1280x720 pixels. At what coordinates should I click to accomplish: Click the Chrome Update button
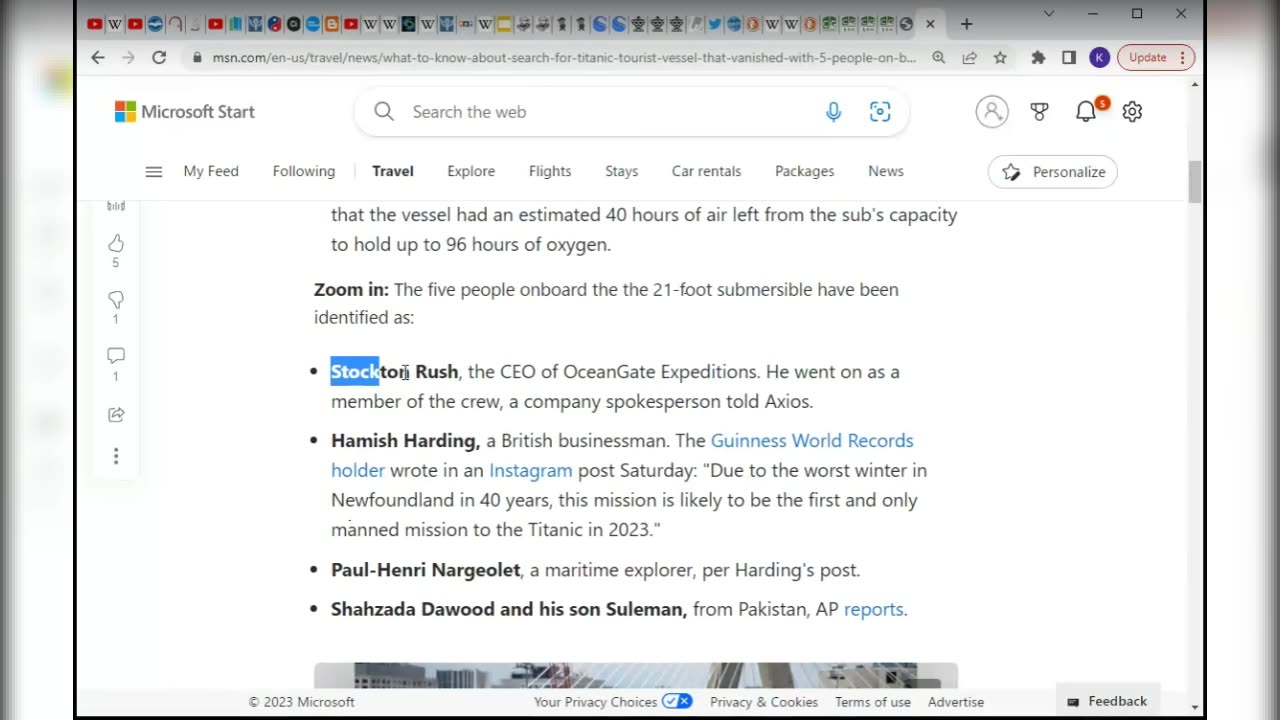pyautogui.click(x=1155, y=58)
